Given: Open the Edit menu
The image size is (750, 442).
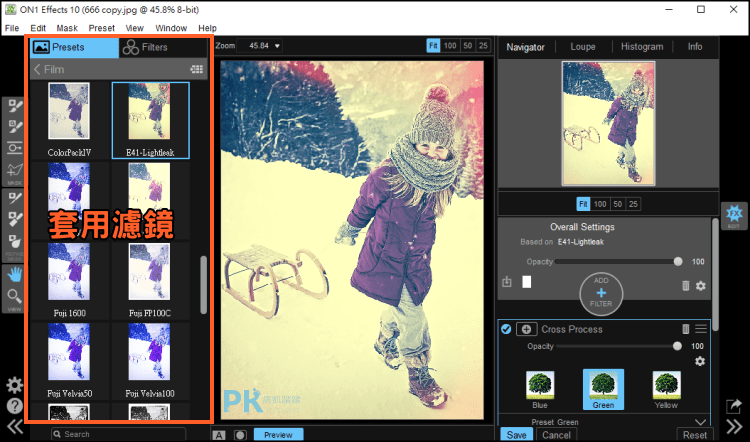Looking at the screenshot, I should pos(38,28).
